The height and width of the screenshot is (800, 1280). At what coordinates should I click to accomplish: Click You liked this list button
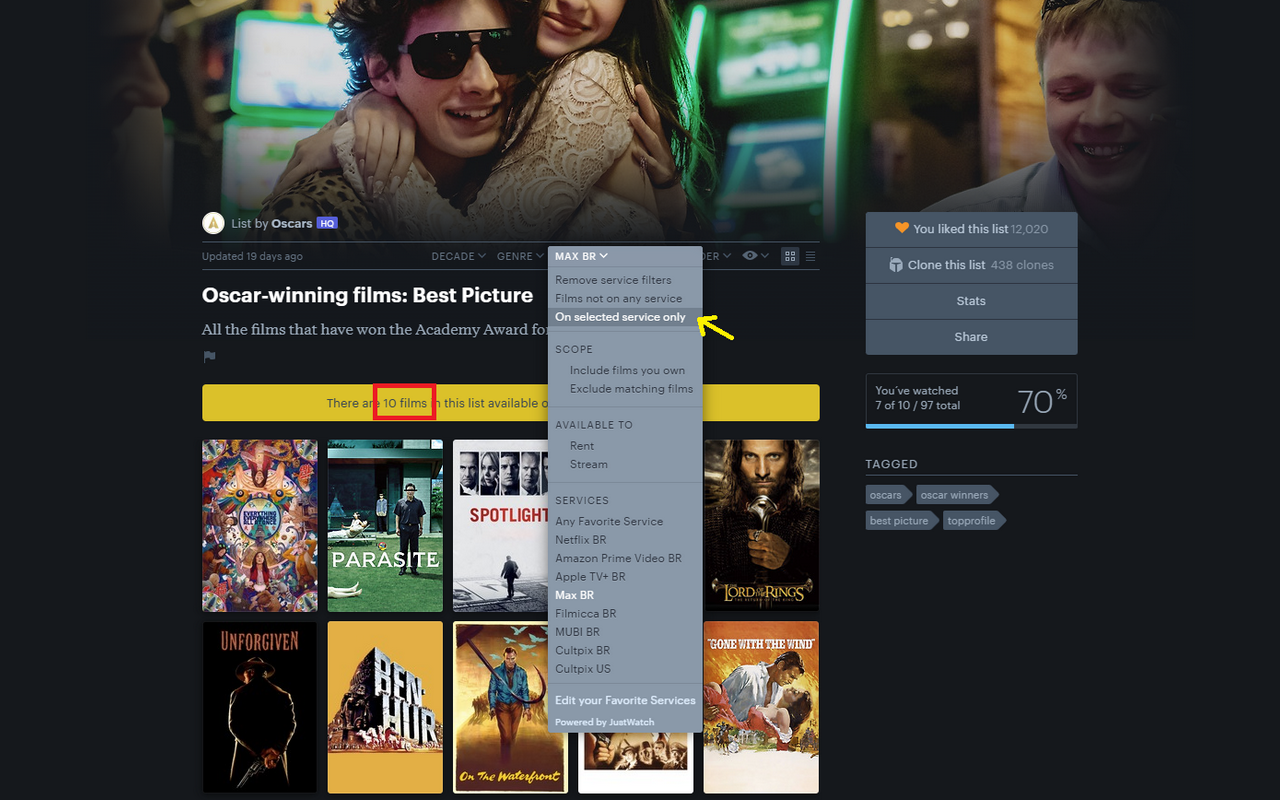point(971,229)
